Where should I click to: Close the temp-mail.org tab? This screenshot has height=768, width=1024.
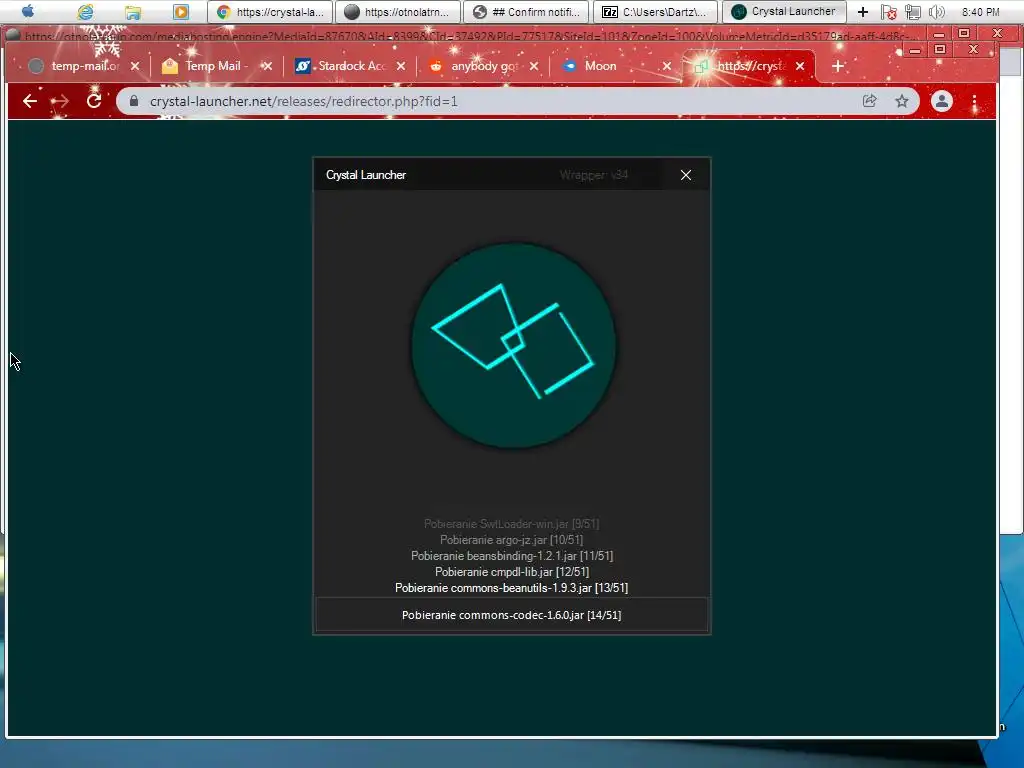click(x=135, y=66)
